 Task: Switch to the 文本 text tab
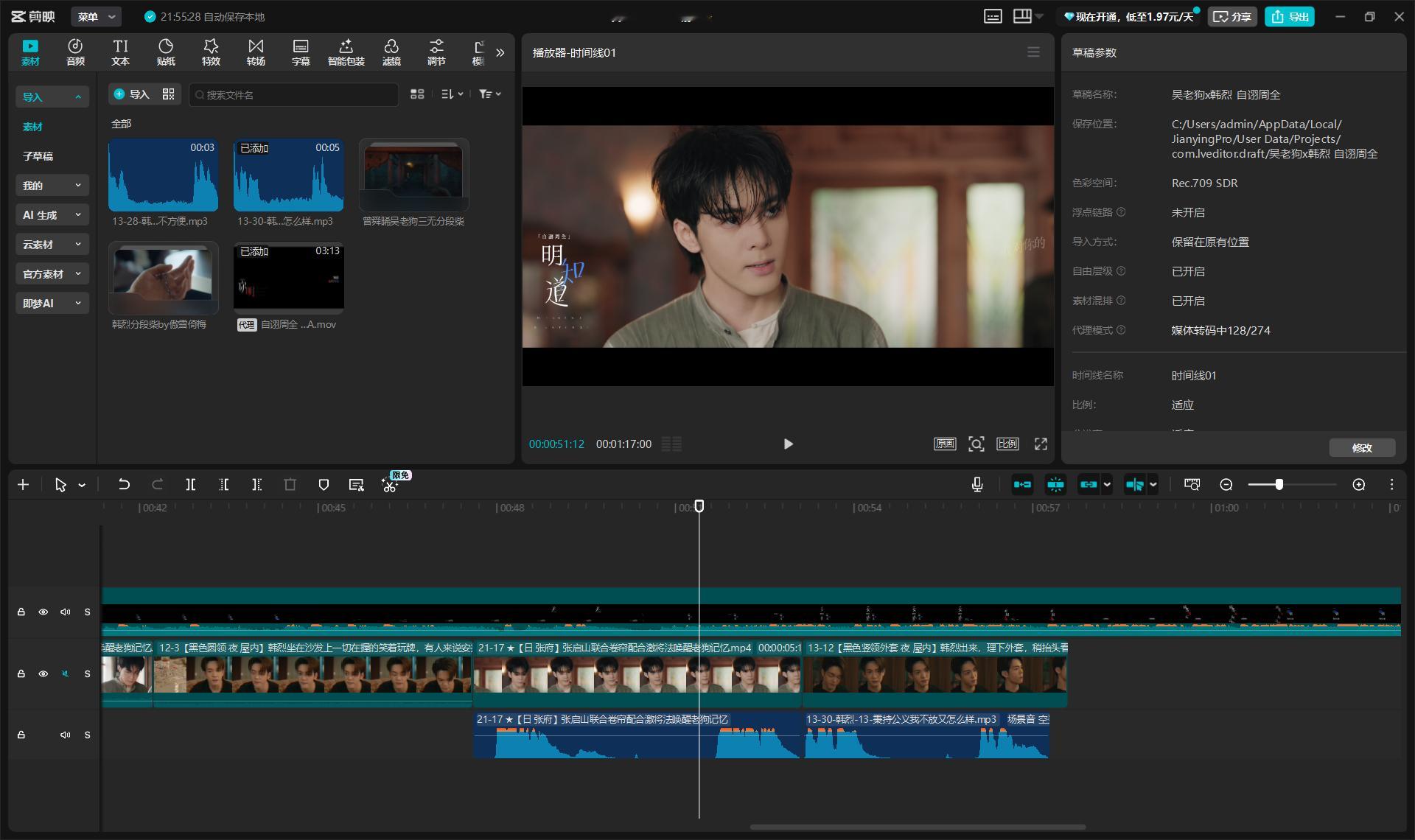(120, 52)
